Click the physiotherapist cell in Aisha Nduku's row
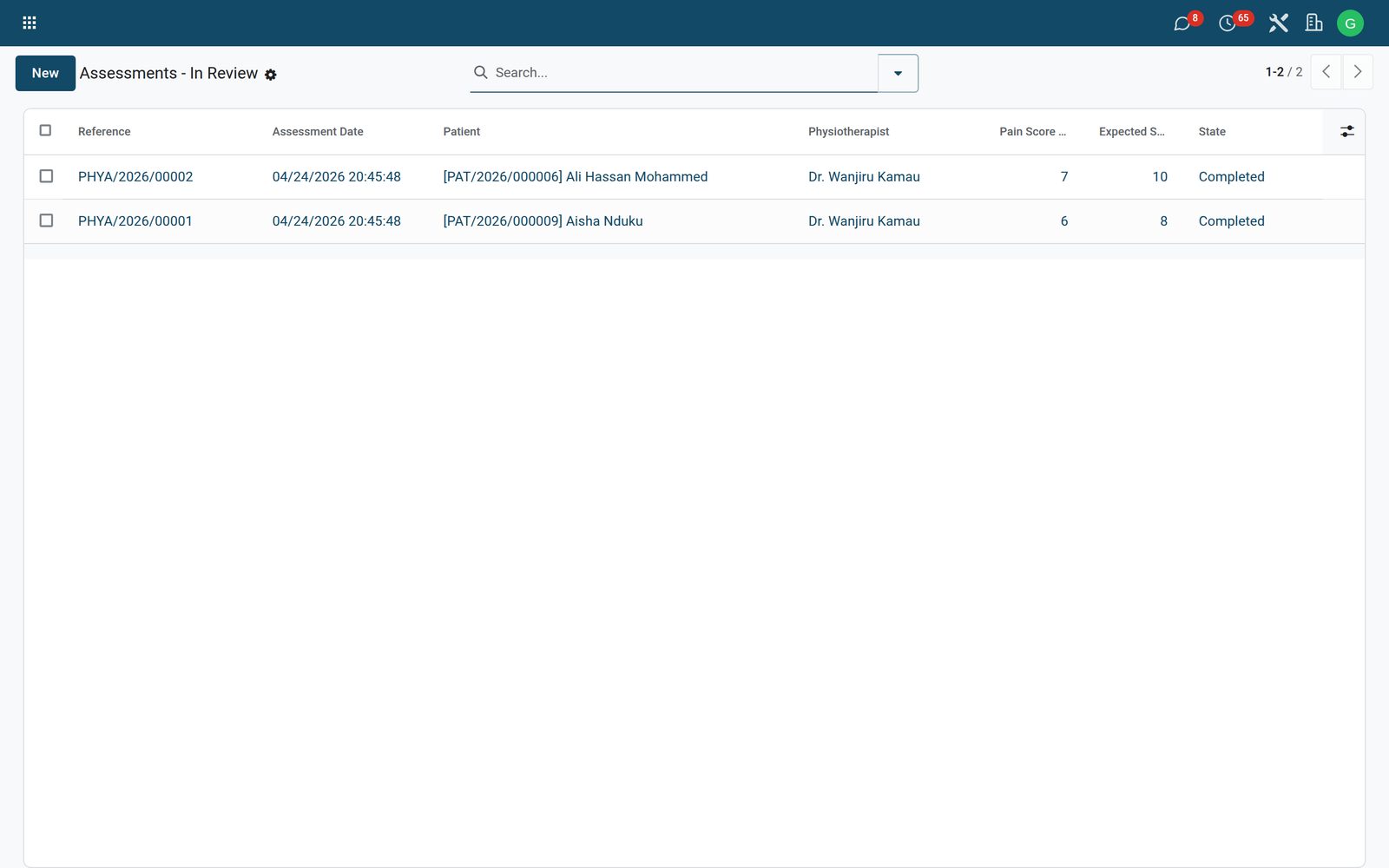Screen dimensions: 1389x868 (x=864, y=221)
